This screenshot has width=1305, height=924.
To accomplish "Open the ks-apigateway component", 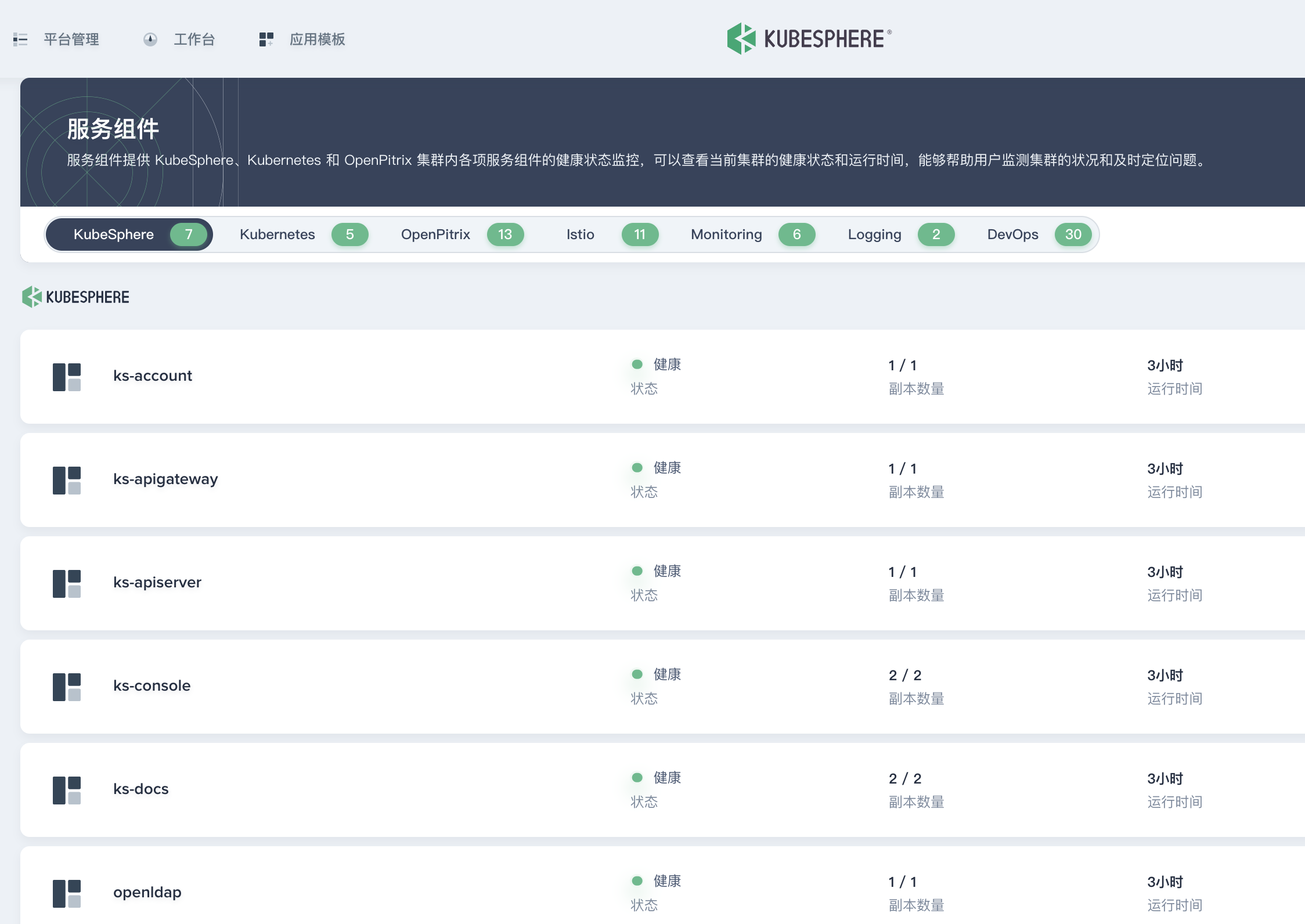I will [x=165, y=479].
